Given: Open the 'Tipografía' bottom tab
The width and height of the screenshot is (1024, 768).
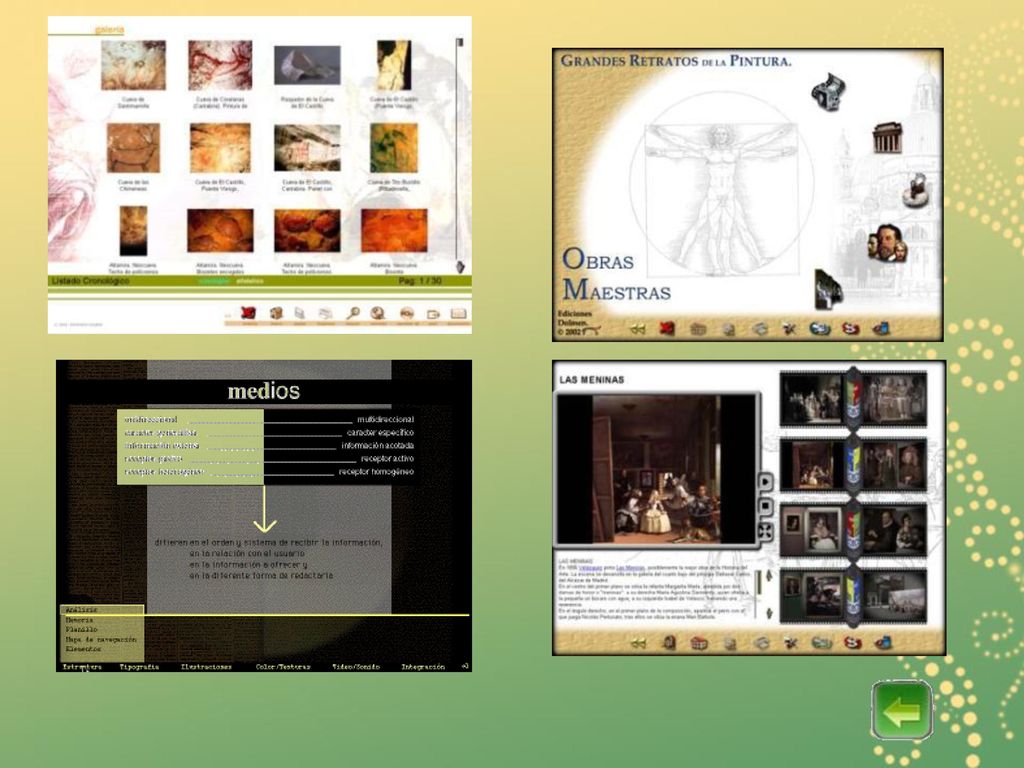Looking at the screenshot, I should point(139,667).
